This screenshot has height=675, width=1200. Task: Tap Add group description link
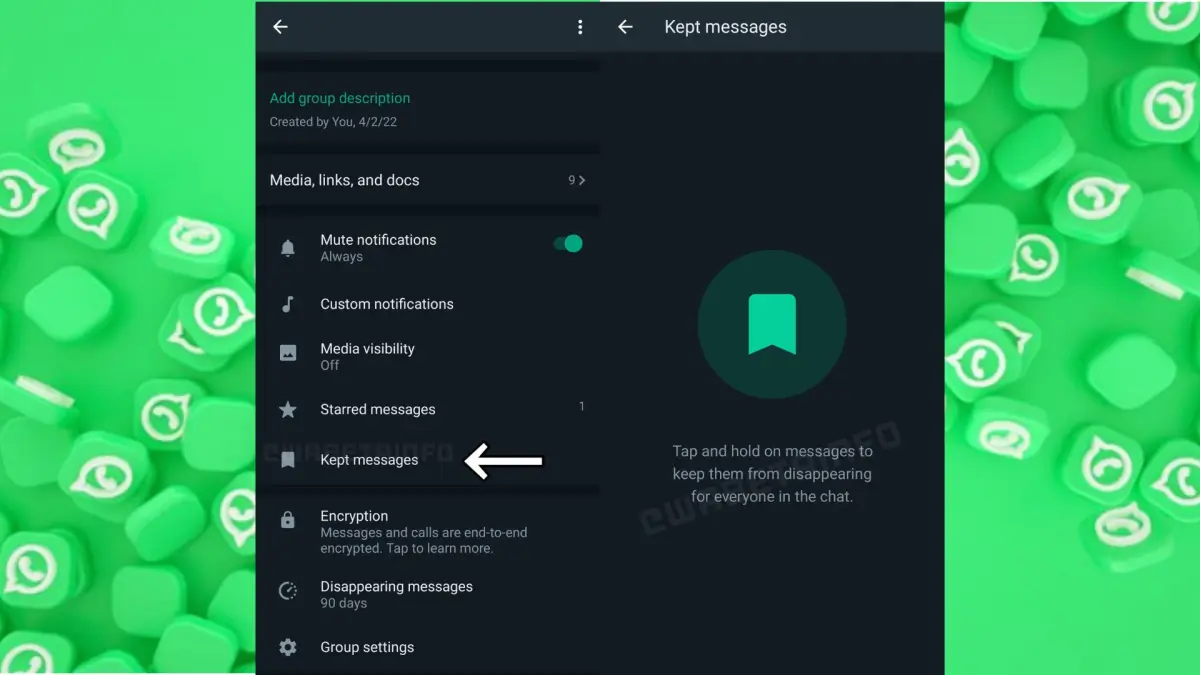tap(340, 98)
